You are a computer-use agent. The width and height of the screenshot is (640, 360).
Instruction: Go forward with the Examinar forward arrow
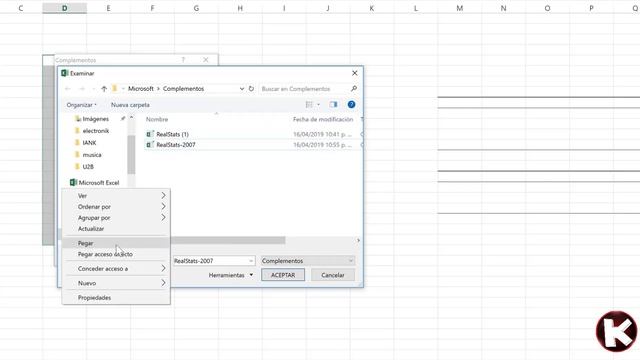tap(82, 89)
